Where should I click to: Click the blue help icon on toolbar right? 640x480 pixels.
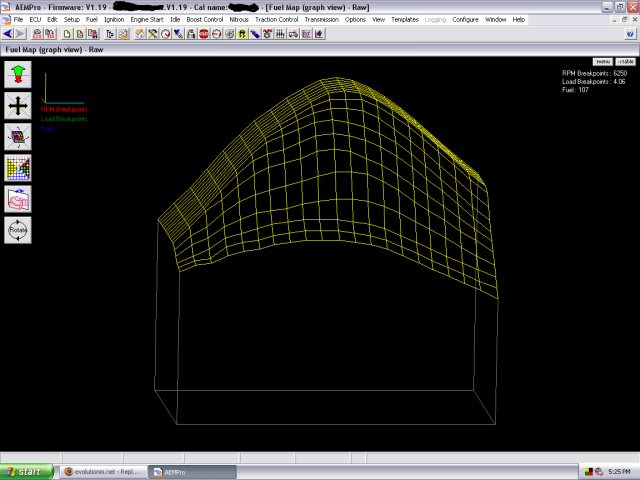tap(630, 34)
